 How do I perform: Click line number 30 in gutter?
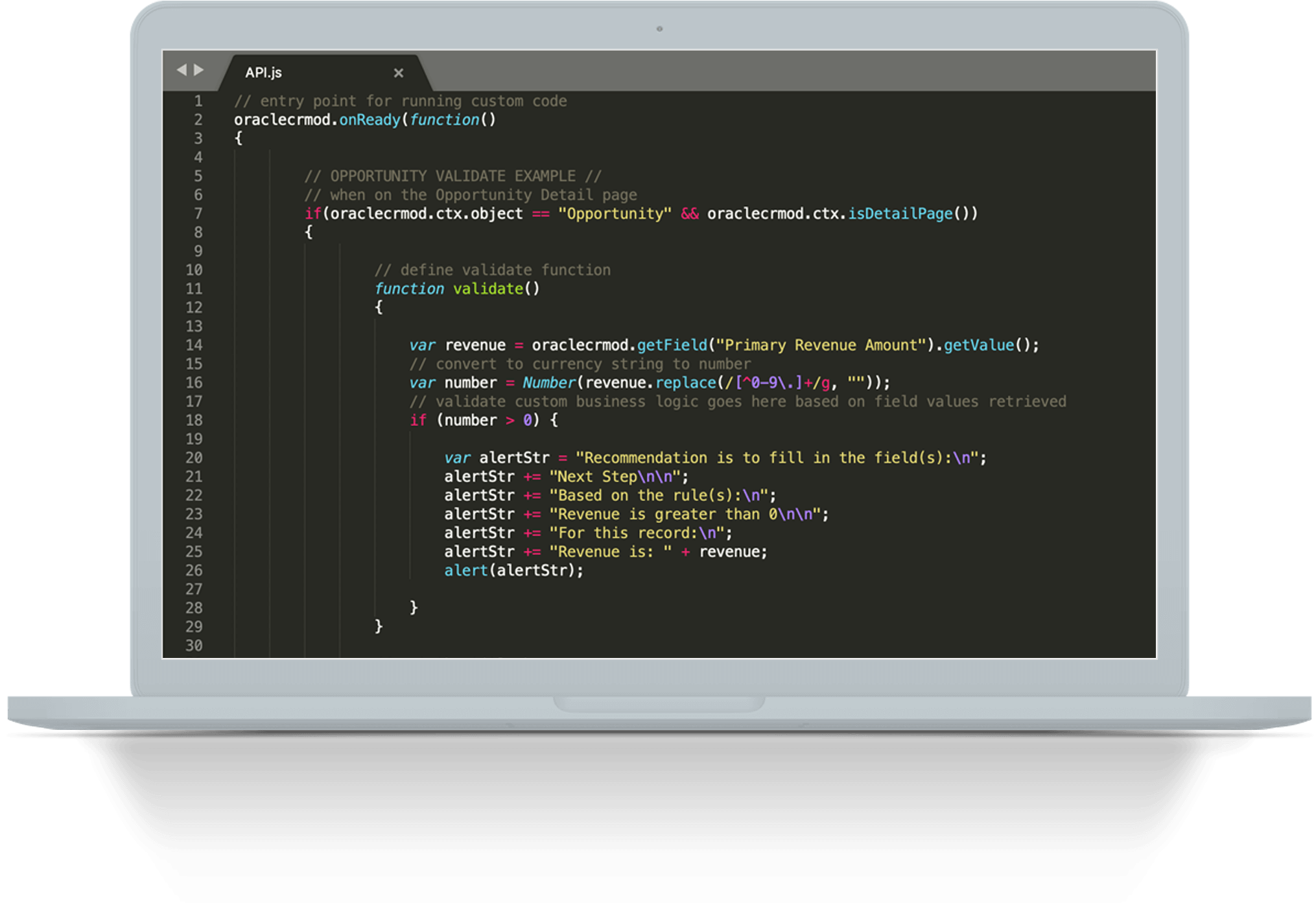[194, 646]
